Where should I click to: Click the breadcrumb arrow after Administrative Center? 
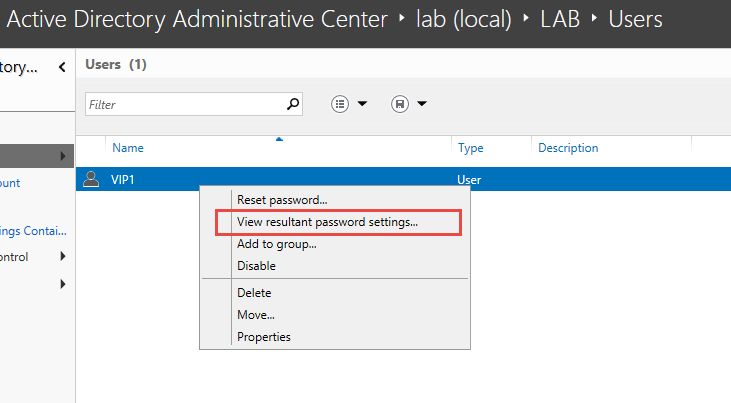click(x=402, y=19)
